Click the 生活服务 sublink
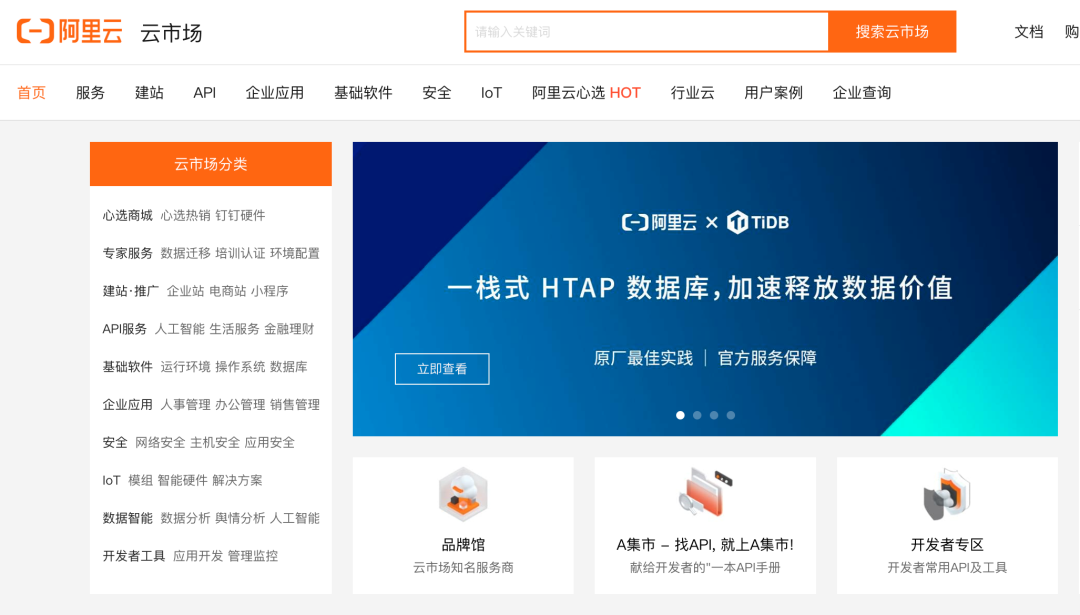The width and height of the screenshot is (1080, 615). click(x=234, y=329)
